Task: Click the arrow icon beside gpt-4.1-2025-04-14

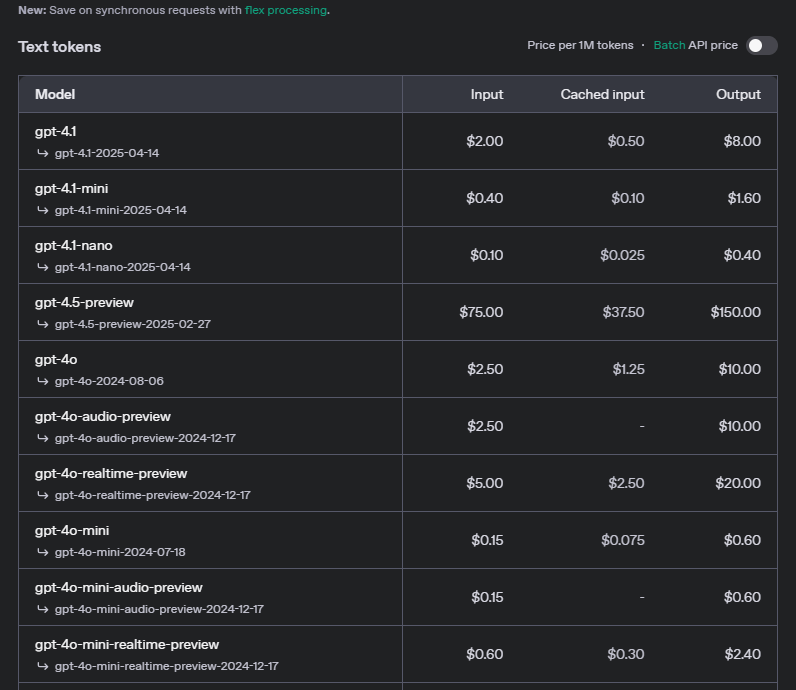Action: (x=43, y=153)
